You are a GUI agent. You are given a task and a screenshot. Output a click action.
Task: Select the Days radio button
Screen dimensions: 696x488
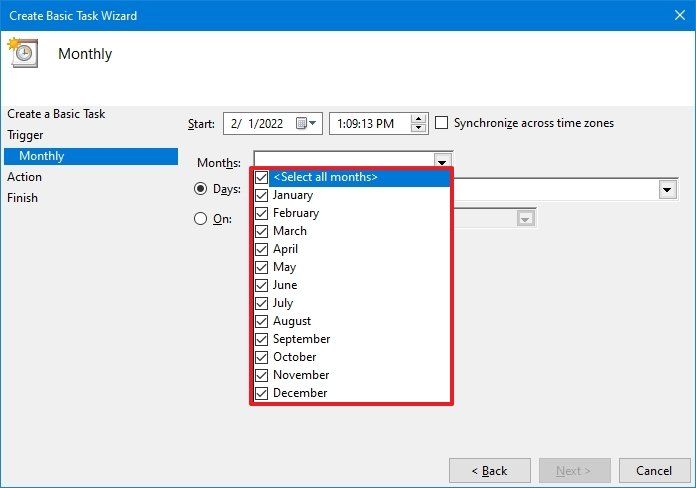tap(200, 189)
